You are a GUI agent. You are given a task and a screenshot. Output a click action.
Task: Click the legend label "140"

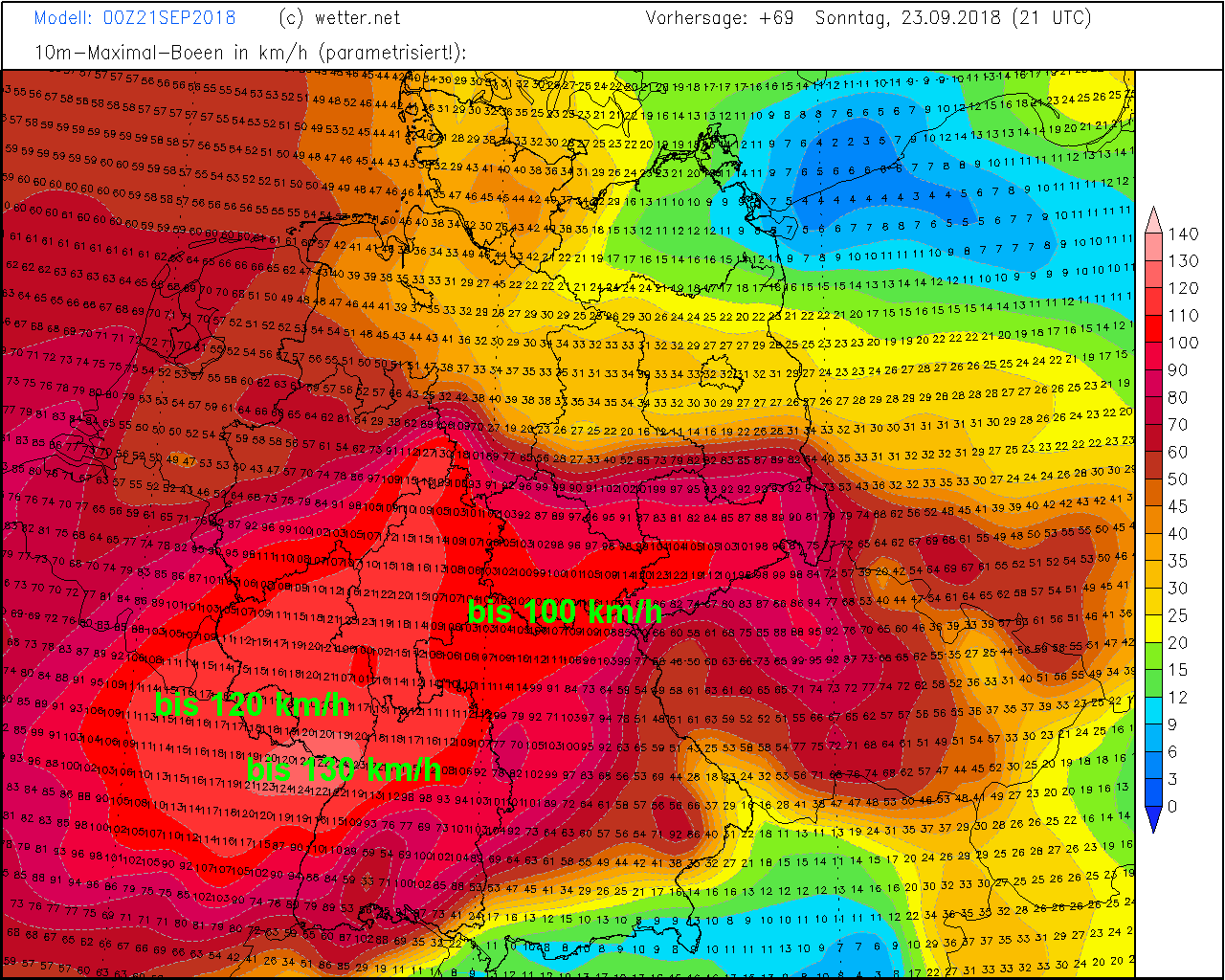1183,234
